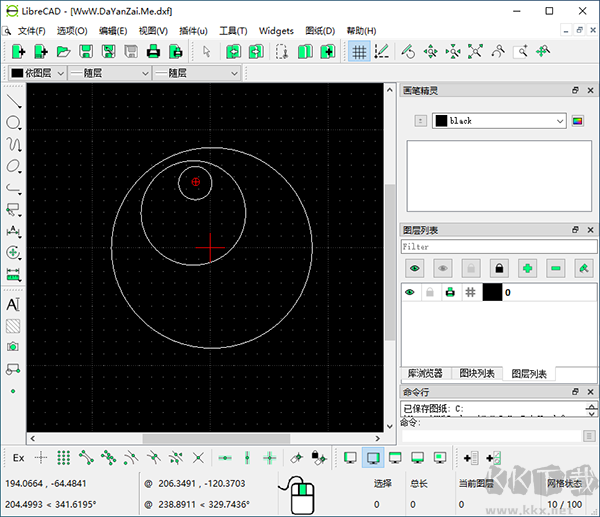Click the black color swatch of layer 0
Image resolution: width=600 pixels, height=517 pixels.
492,292
